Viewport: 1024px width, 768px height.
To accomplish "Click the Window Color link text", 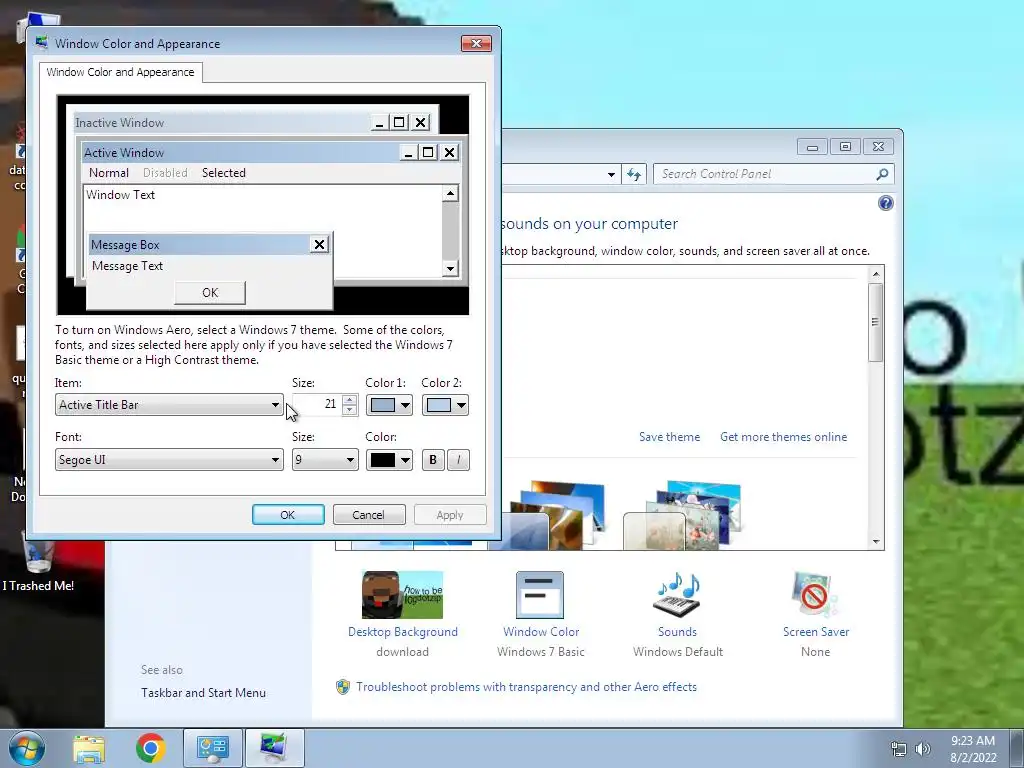I will (541, 632).
